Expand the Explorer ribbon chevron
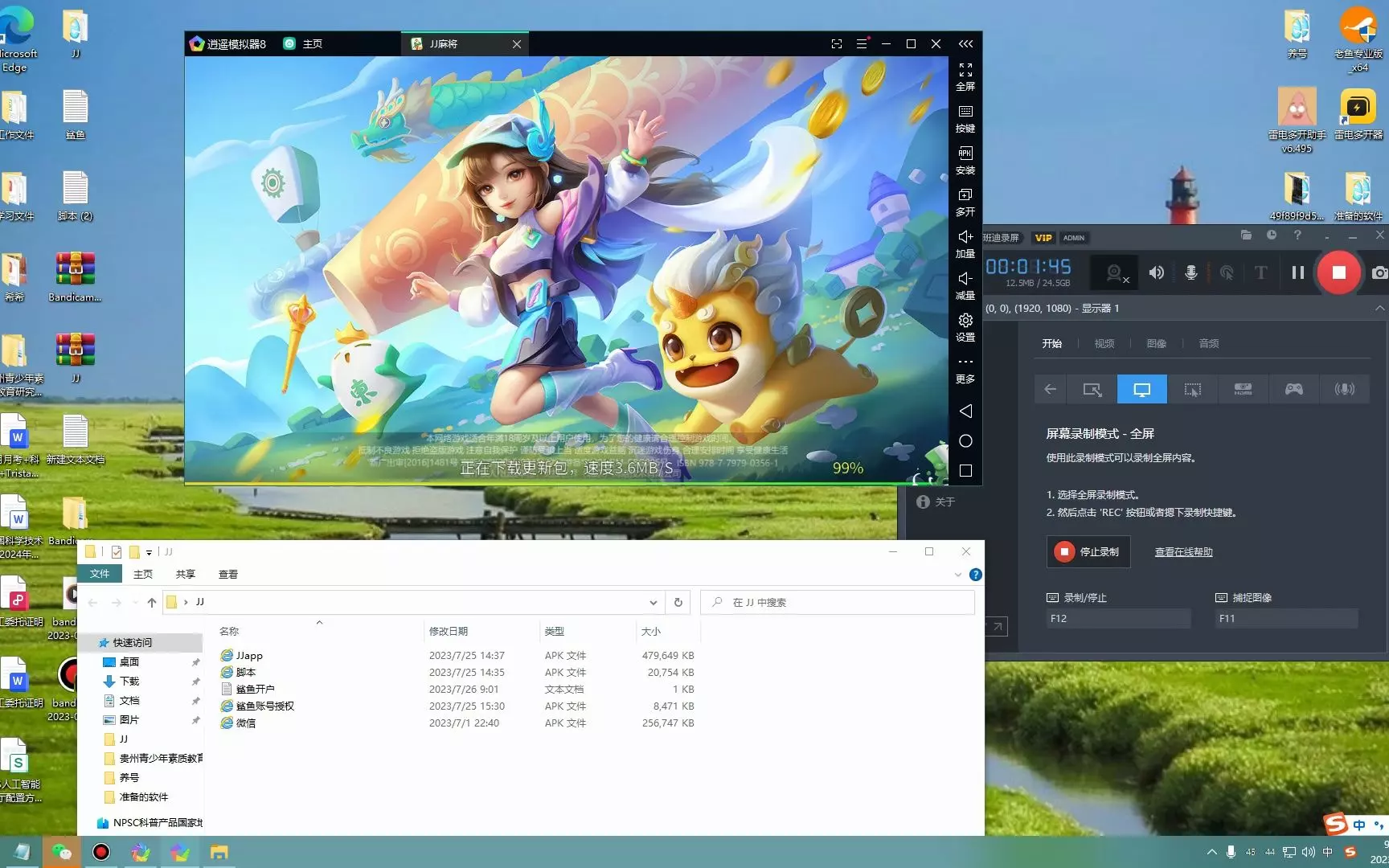1389x868 pixels. tap(957, 575)
